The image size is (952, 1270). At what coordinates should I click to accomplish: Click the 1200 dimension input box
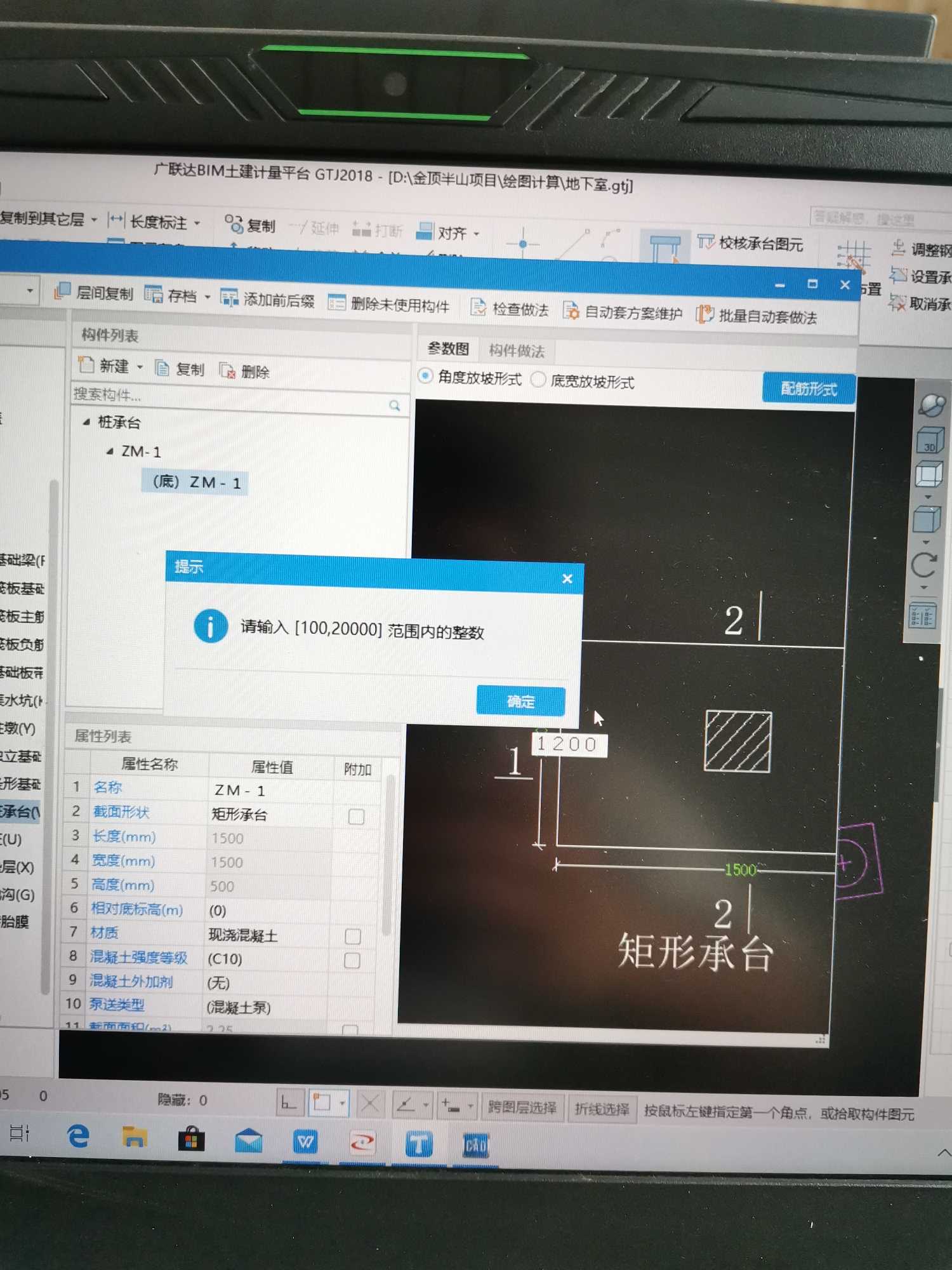pyautogui.click(x=569, y=744)
